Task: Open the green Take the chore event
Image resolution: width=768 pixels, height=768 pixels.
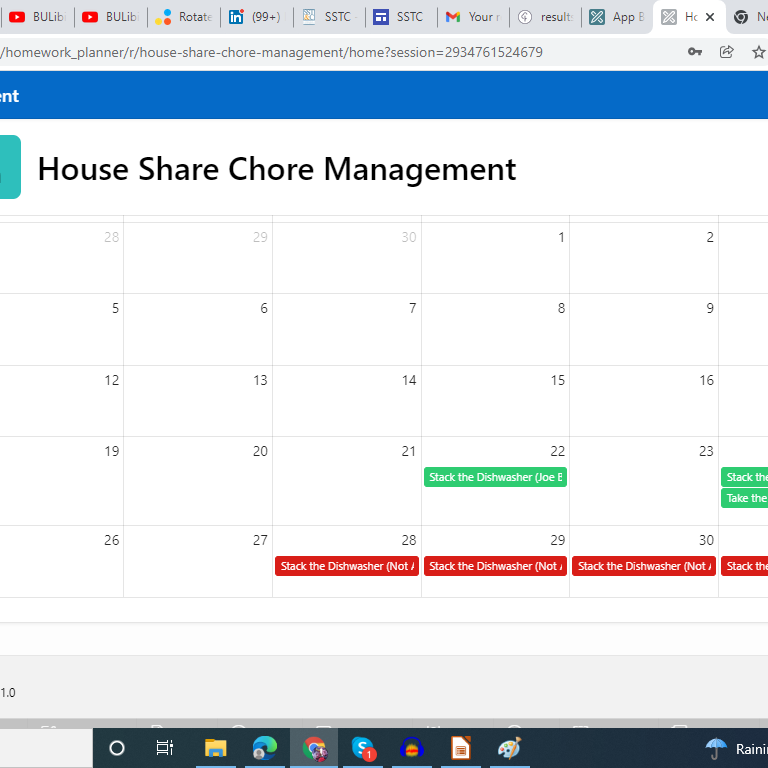Action: tap(745, 498)
